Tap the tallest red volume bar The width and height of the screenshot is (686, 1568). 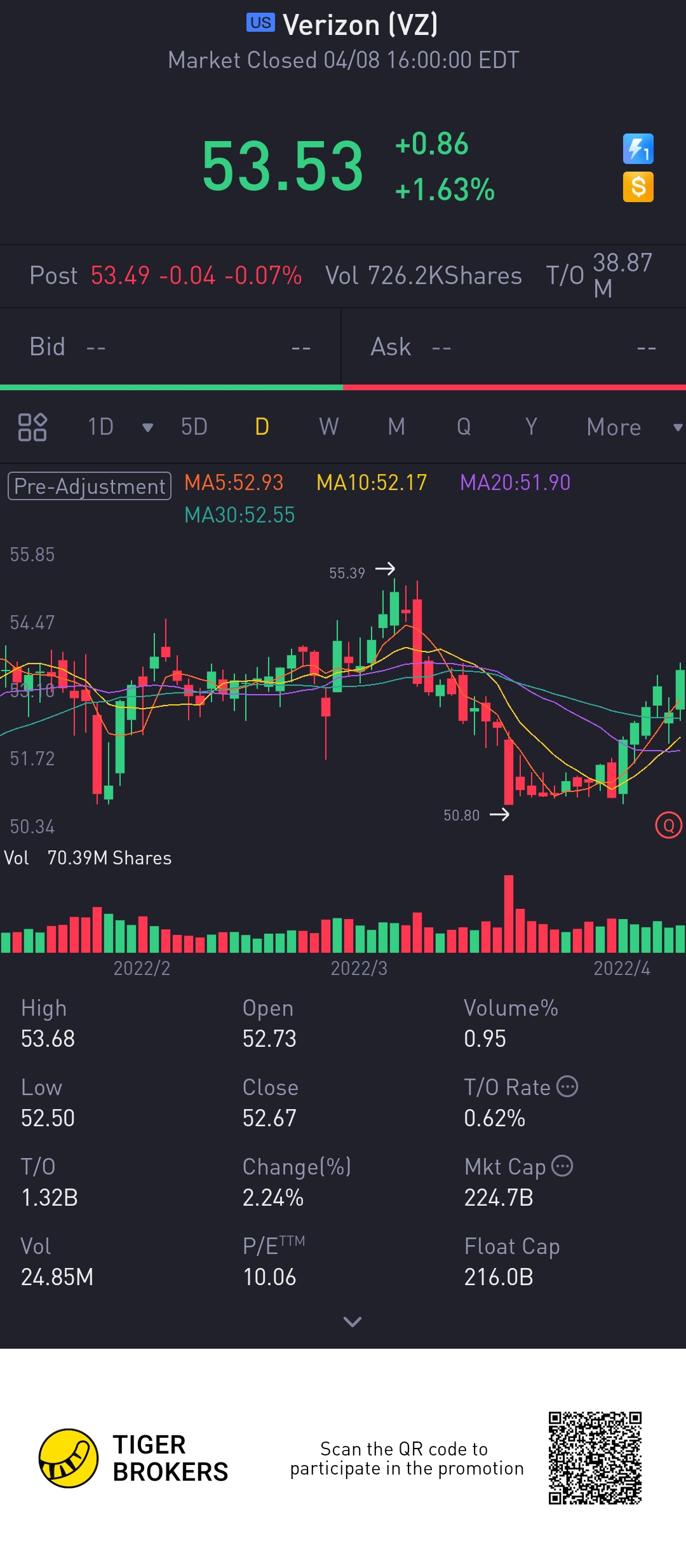[508, 913]
